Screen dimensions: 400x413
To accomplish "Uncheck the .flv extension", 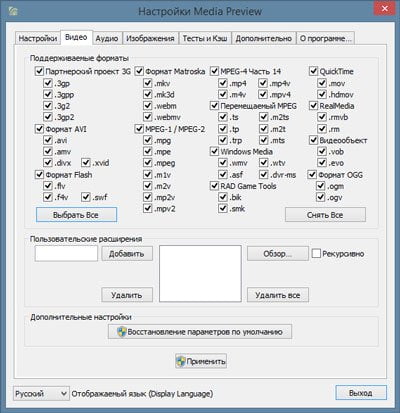I will tap(48, 186).
